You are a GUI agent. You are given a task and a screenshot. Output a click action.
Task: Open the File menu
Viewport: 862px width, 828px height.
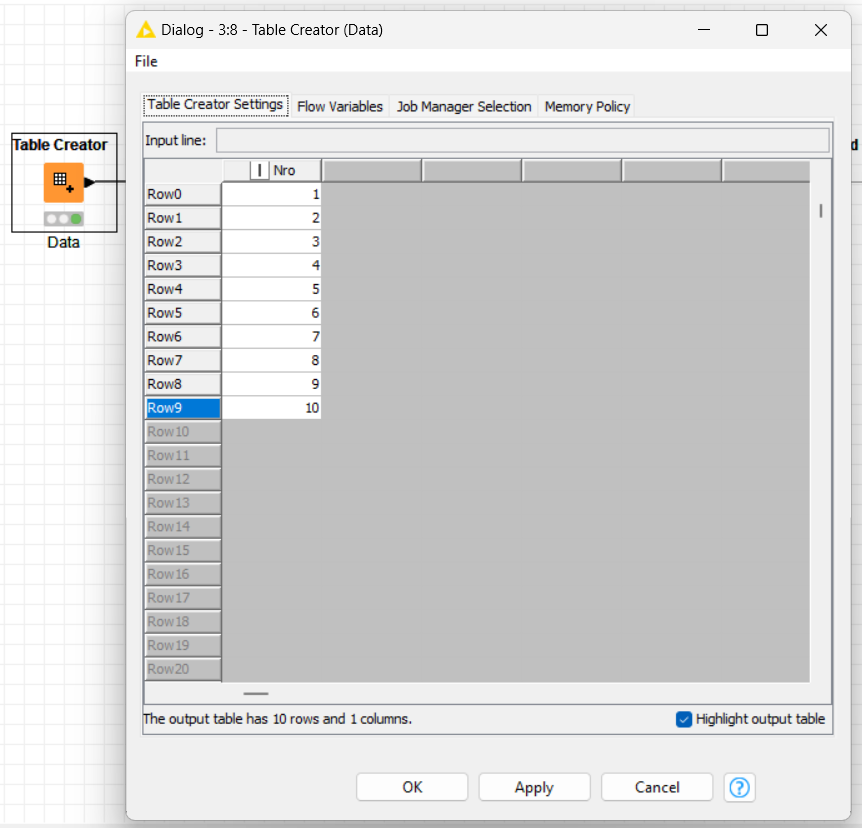point(145,61)
